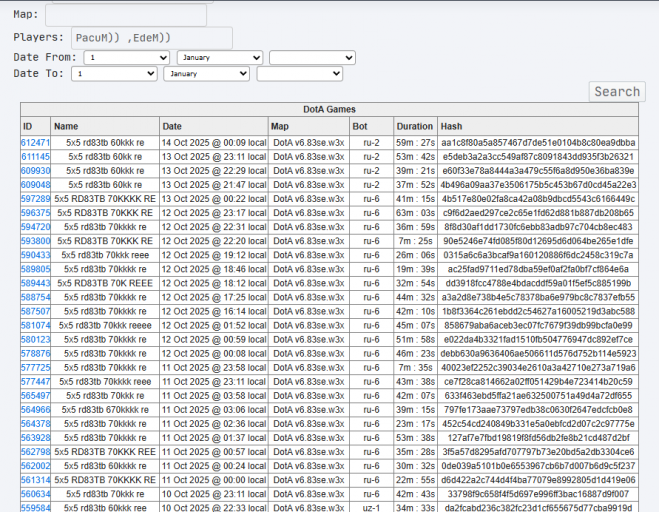The height and width of the screenshot is (512, 659).
Task: Select name cell 5x5 RD83TB 70KKK REE
Action: tap(105, 452)
